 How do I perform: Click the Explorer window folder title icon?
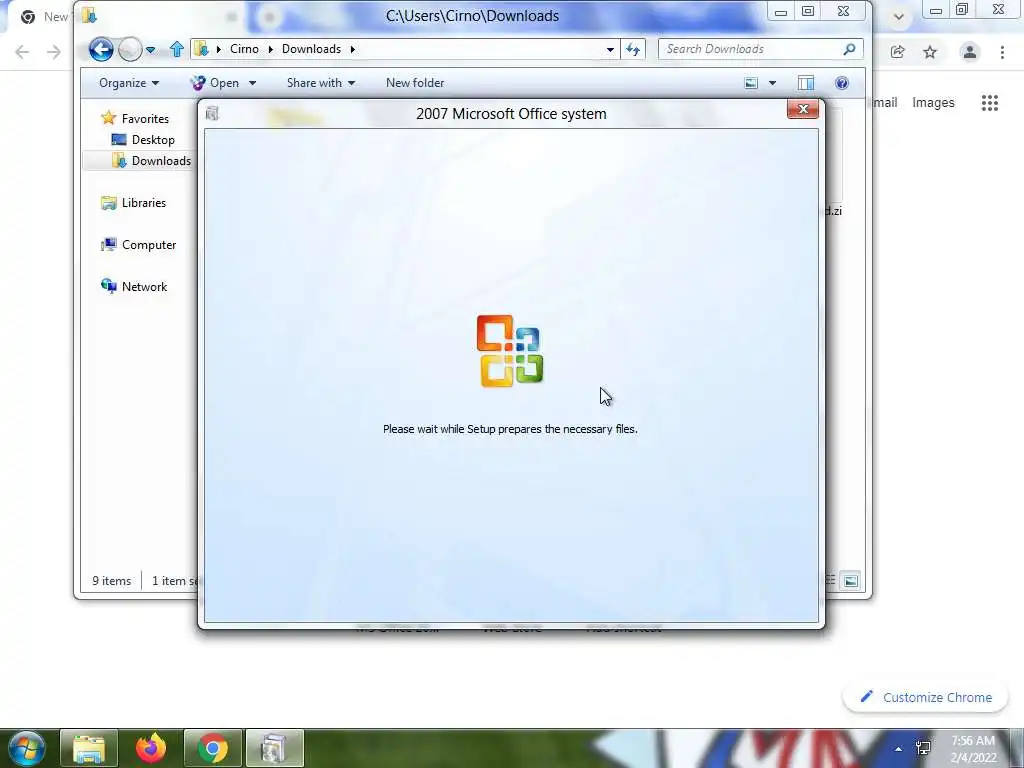90,15
